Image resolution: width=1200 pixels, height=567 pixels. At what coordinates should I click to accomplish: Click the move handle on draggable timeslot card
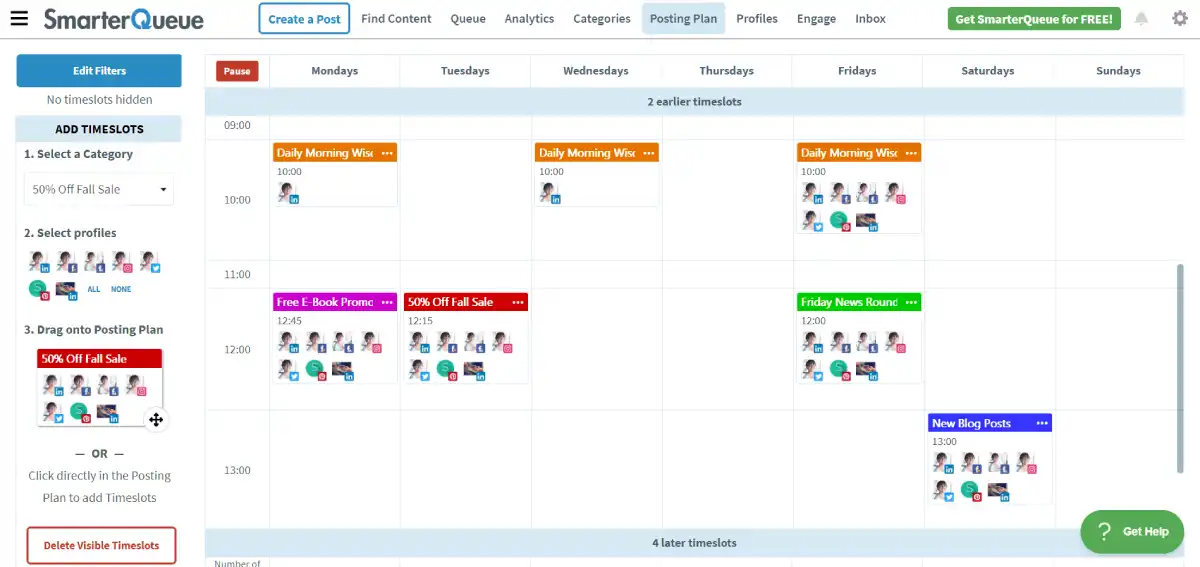[x=156, y=420]
